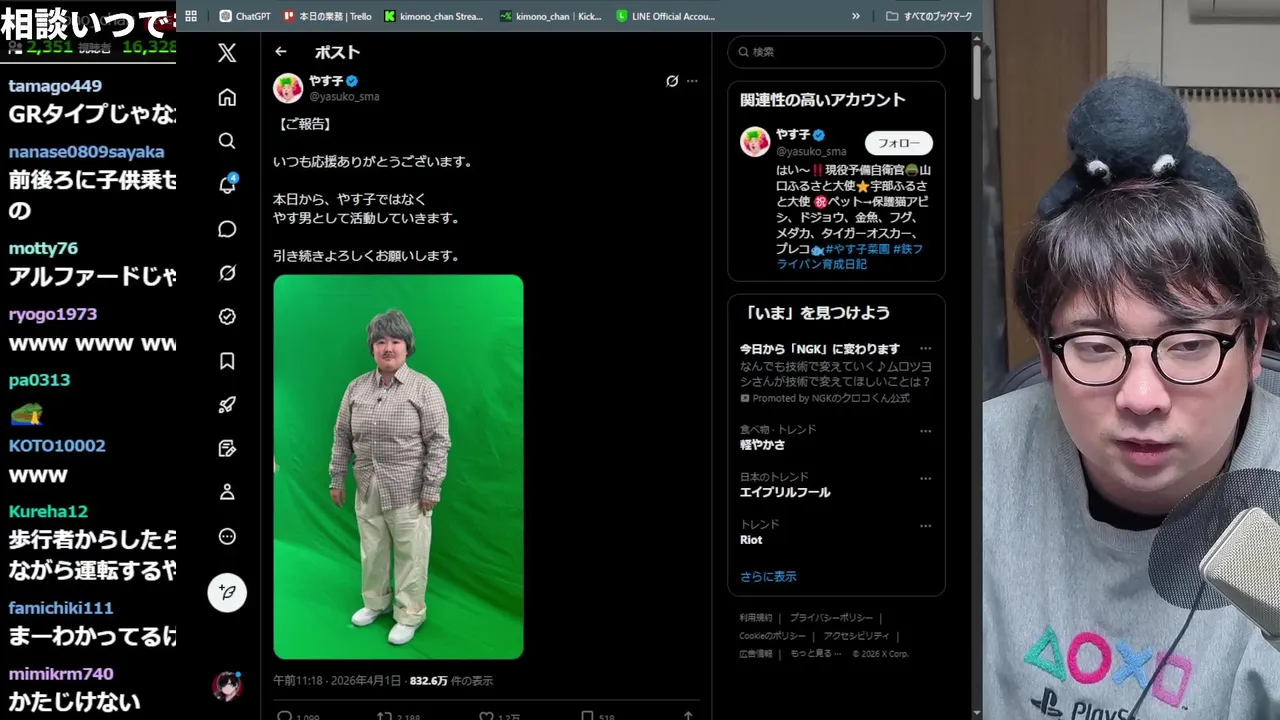Open the post's three-dot more menu
Image resolution: width=1280 pixels, height=720 pixels.
(692, 81)
